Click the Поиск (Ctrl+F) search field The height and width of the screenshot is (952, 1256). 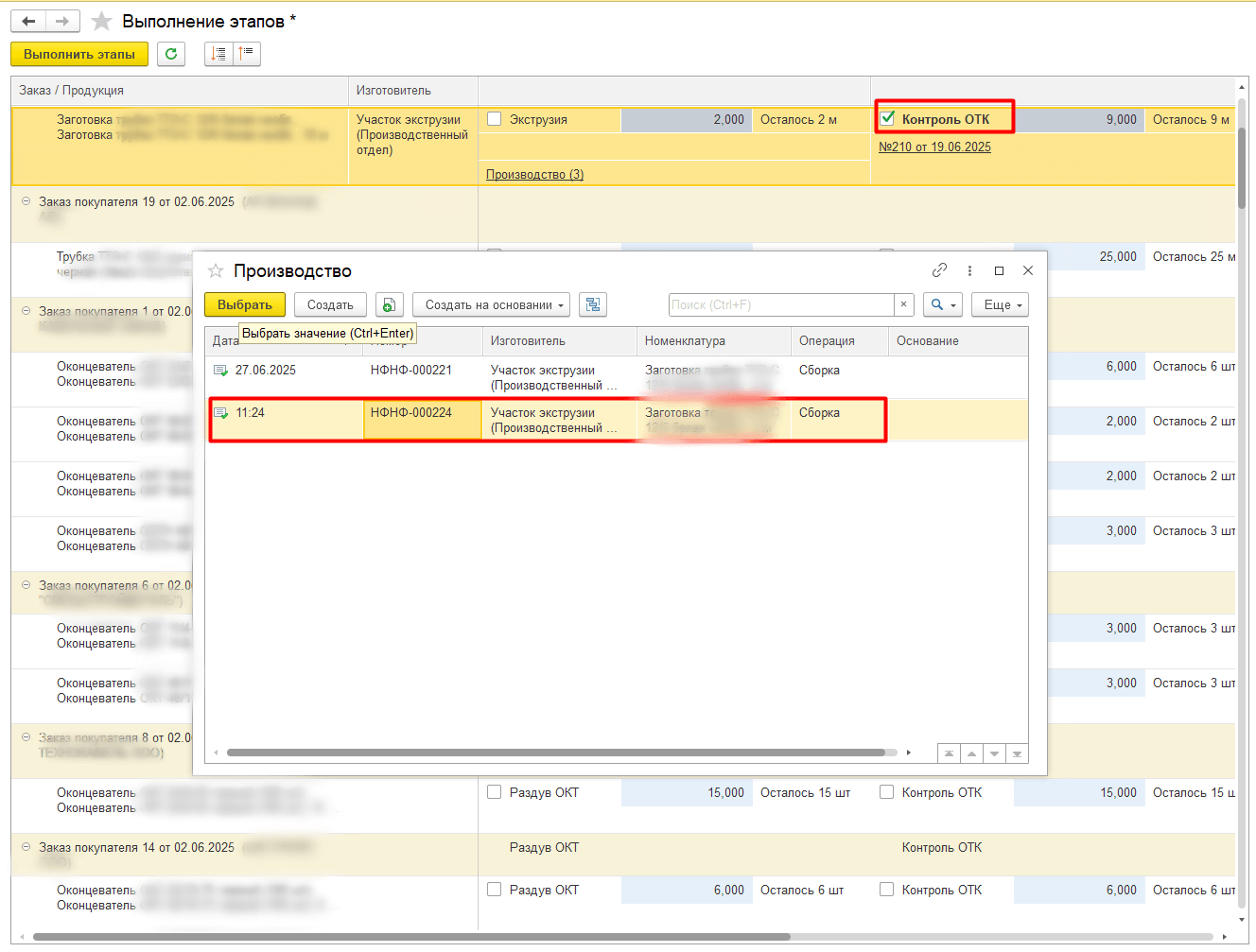[x=780, y=305]
